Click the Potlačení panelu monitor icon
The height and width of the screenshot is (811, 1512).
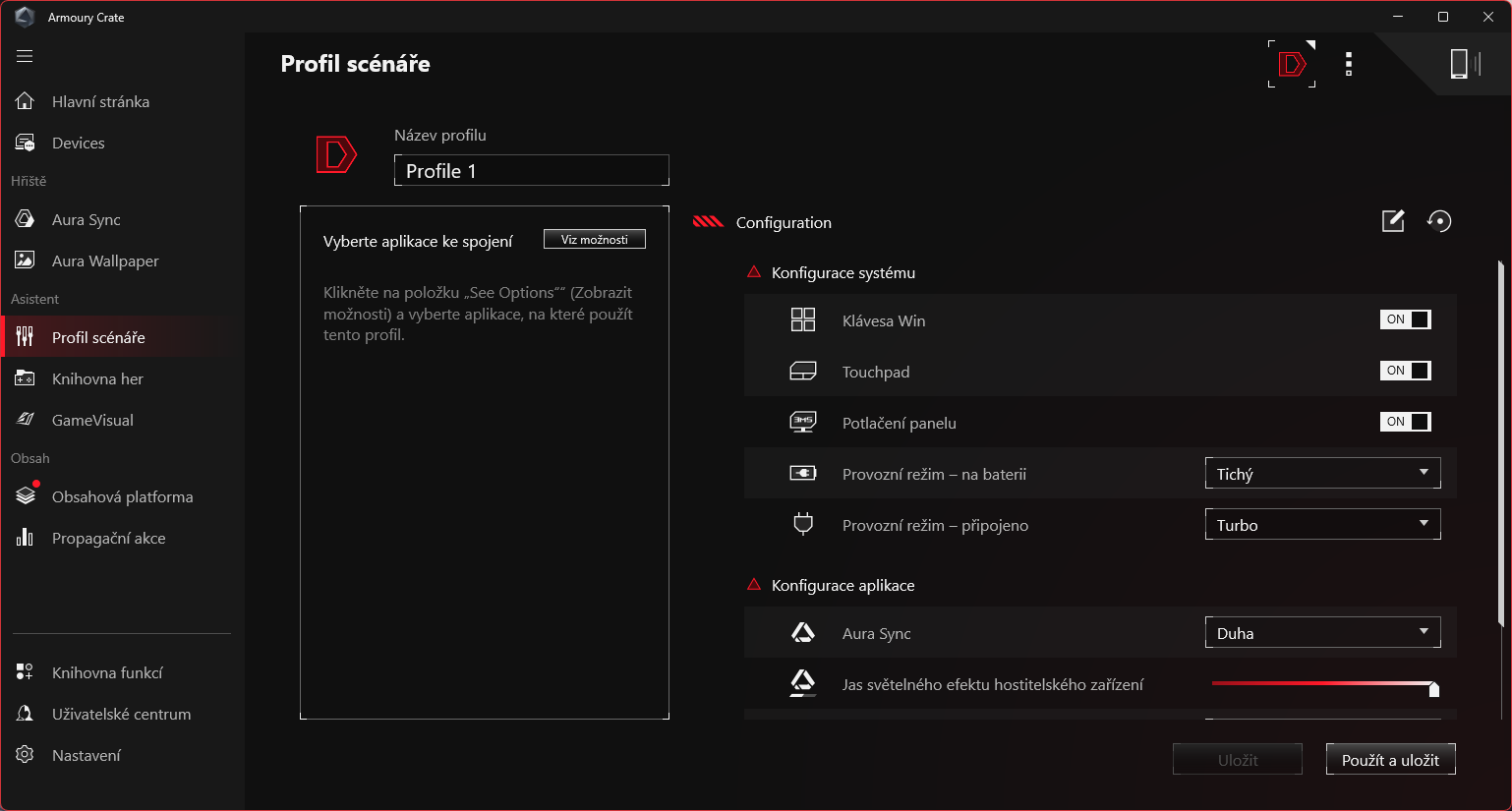coord(803,422)
